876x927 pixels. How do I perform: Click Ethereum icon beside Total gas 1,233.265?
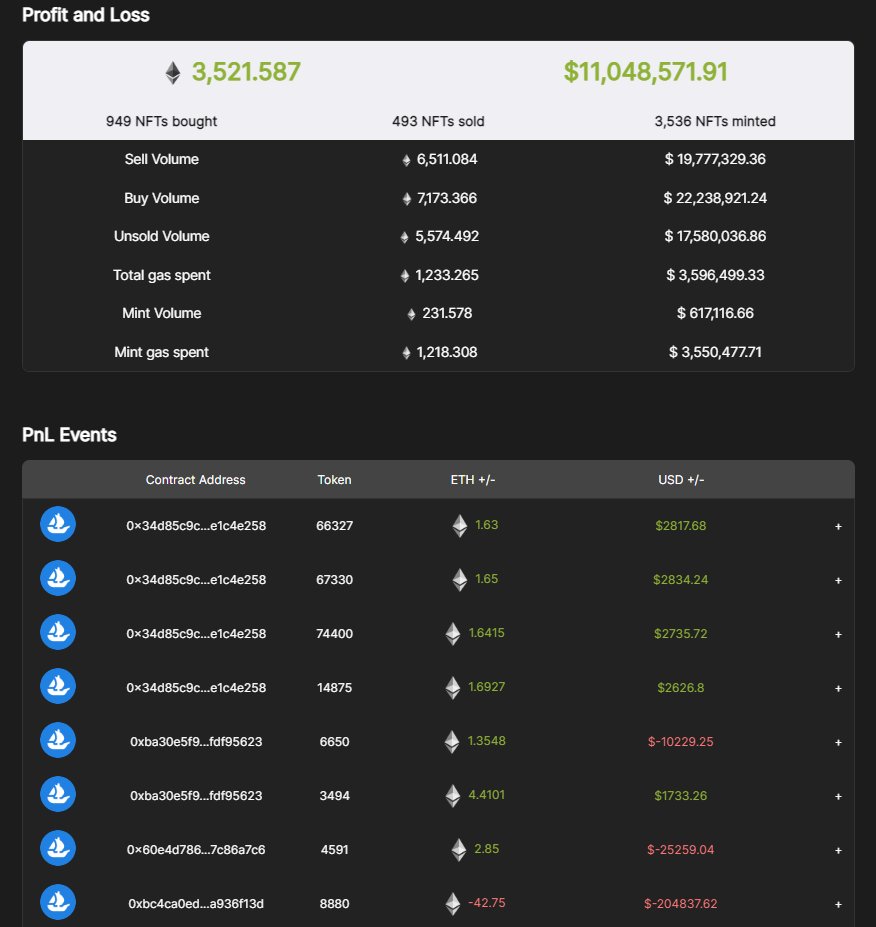tap(405, 276)
